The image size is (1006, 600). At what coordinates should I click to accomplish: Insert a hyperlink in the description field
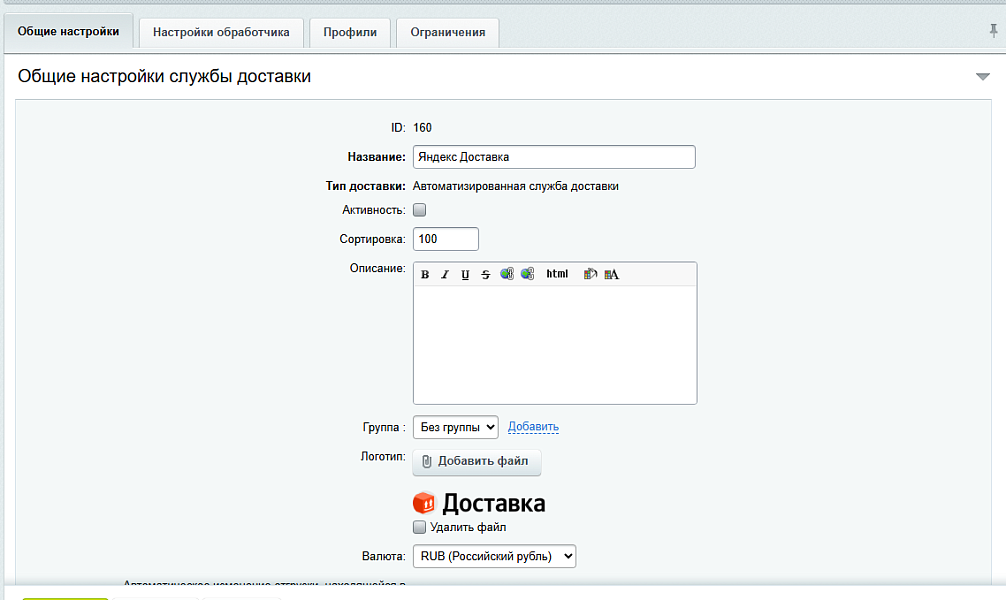pyautogui.click(x=507, y=273)
